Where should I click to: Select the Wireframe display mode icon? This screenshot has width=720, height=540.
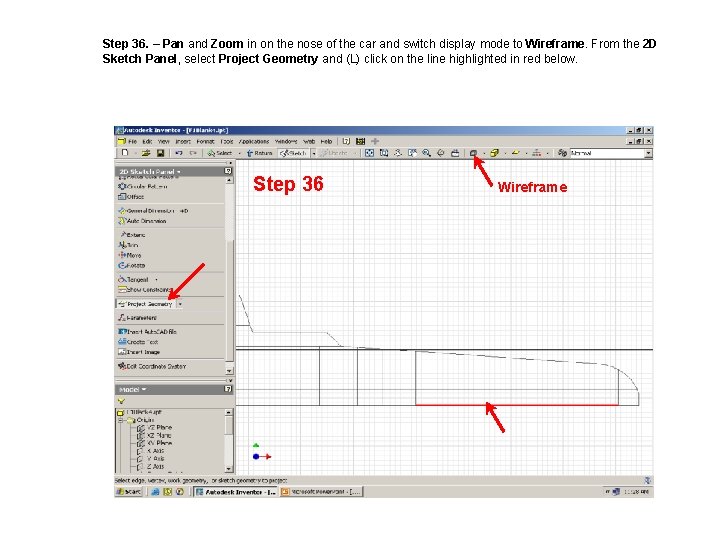tap(473, 153)
